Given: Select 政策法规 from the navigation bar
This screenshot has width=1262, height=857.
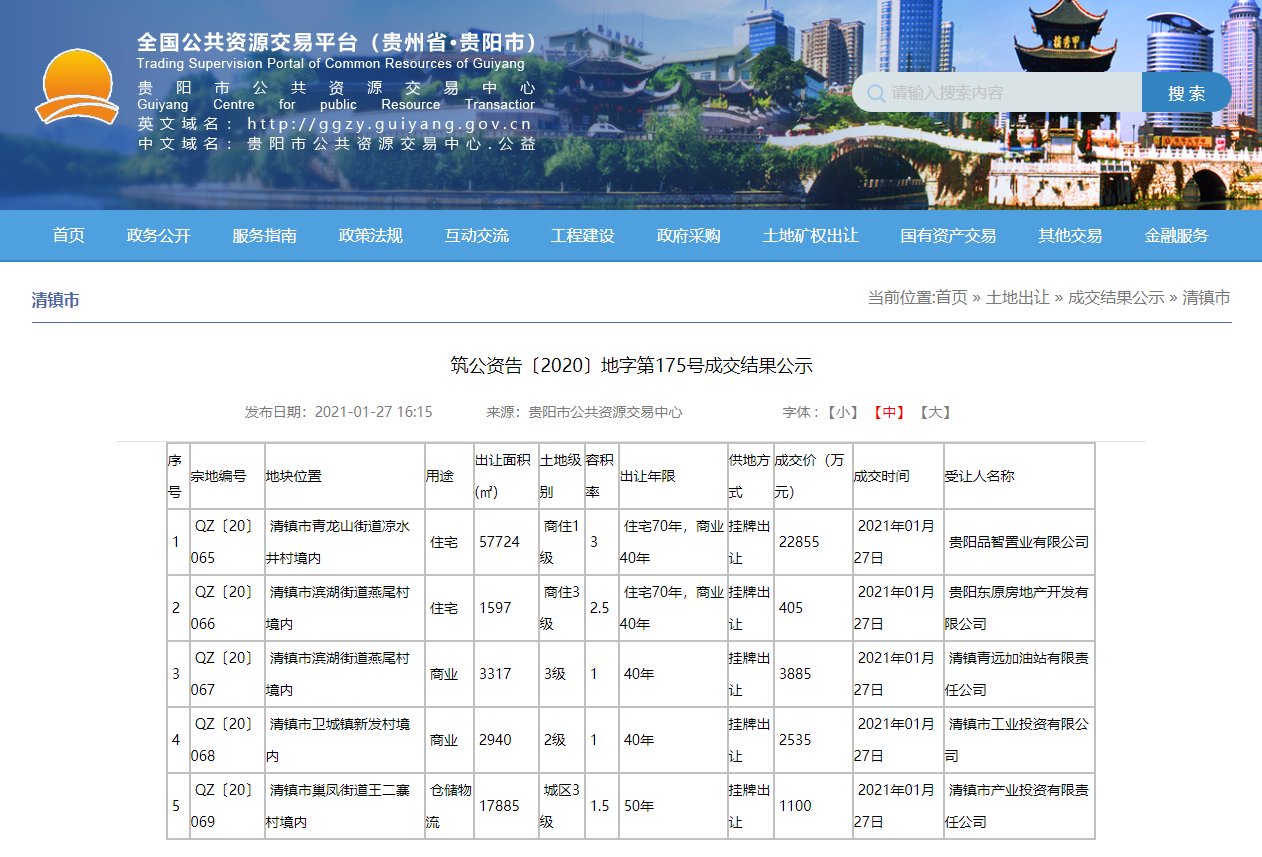Looking at the screenshot, I should point(371,236).
